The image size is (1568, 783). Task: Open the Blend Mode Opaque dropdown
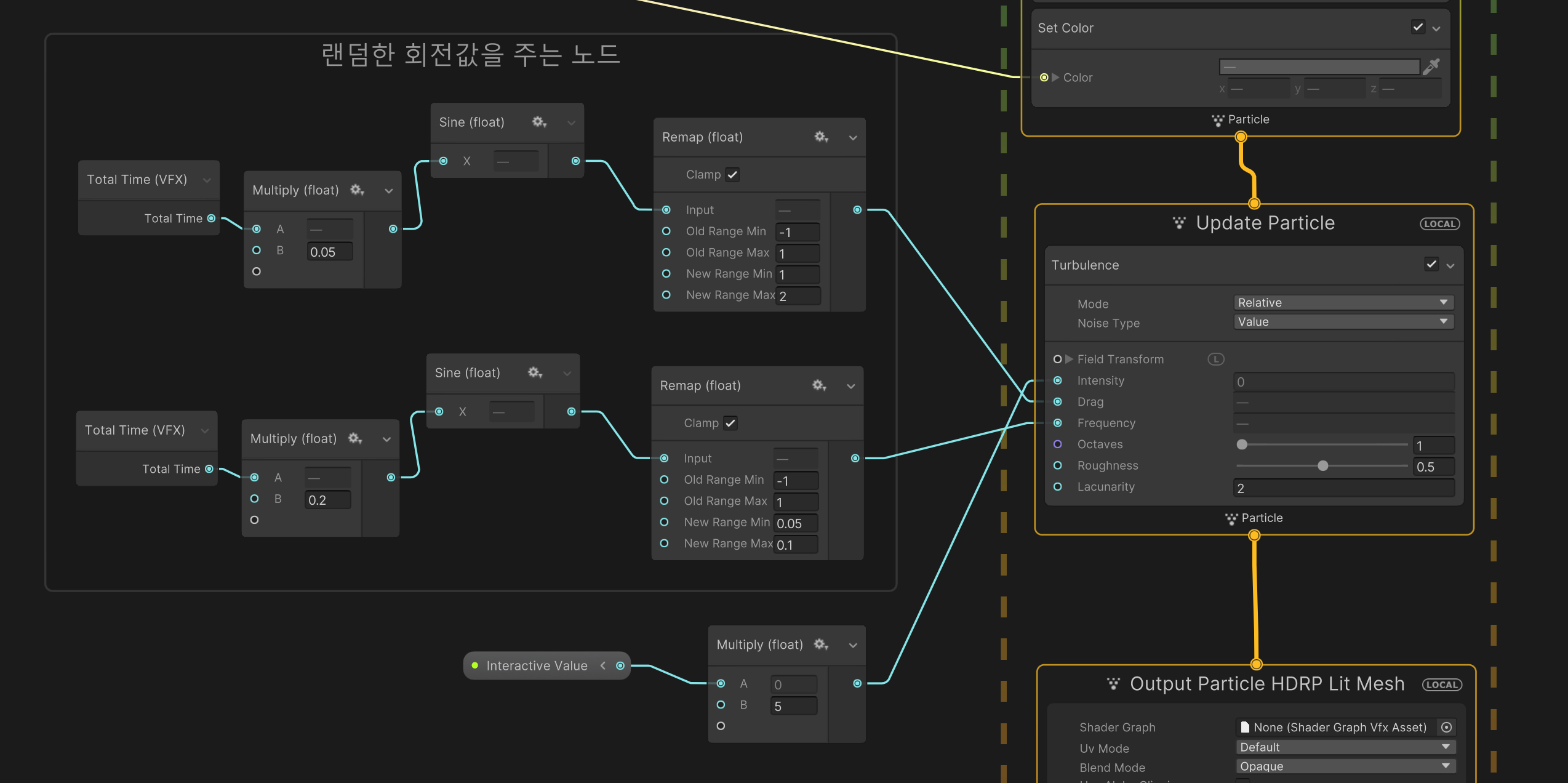pyautogui.click(x=1345, y=766)
